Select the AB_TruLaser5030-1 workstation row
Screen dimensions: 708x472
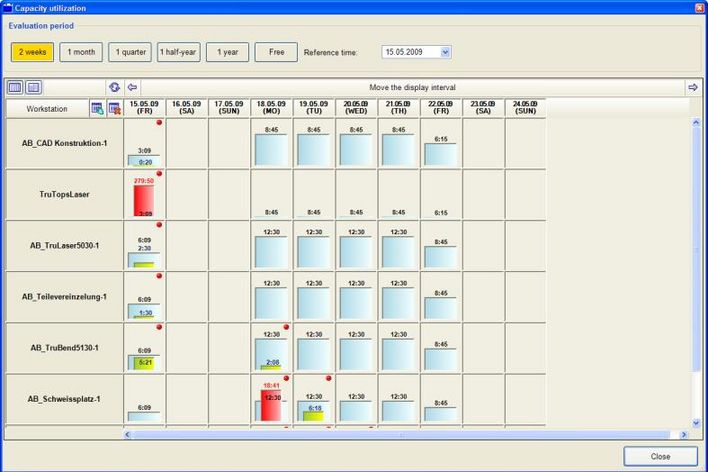64,246
